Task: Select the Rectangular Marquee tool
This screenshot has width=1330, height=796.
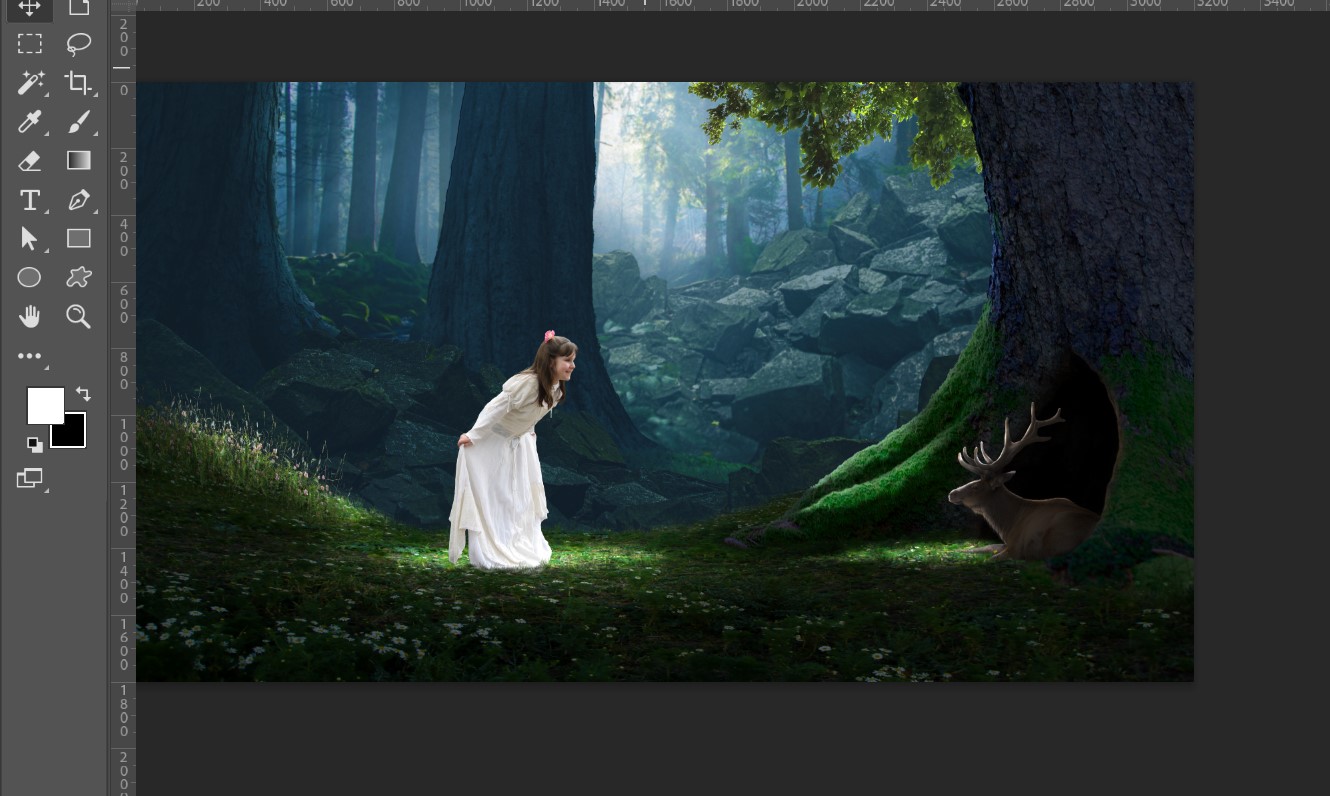Action: [30, 44]
